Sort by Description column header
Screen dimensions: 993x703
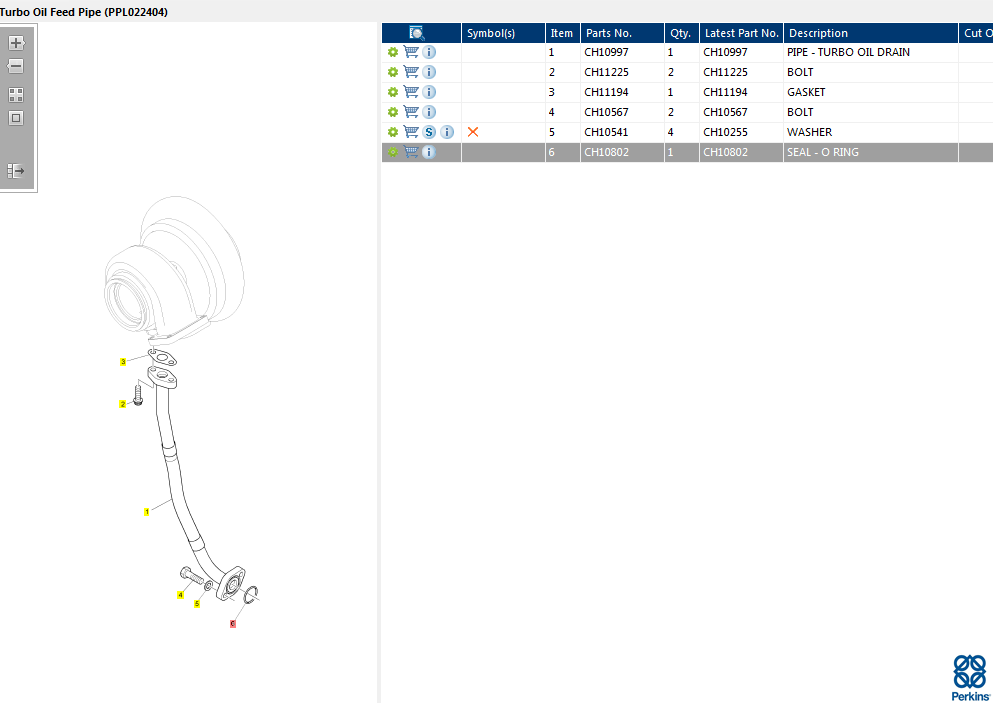click(871, 33)
